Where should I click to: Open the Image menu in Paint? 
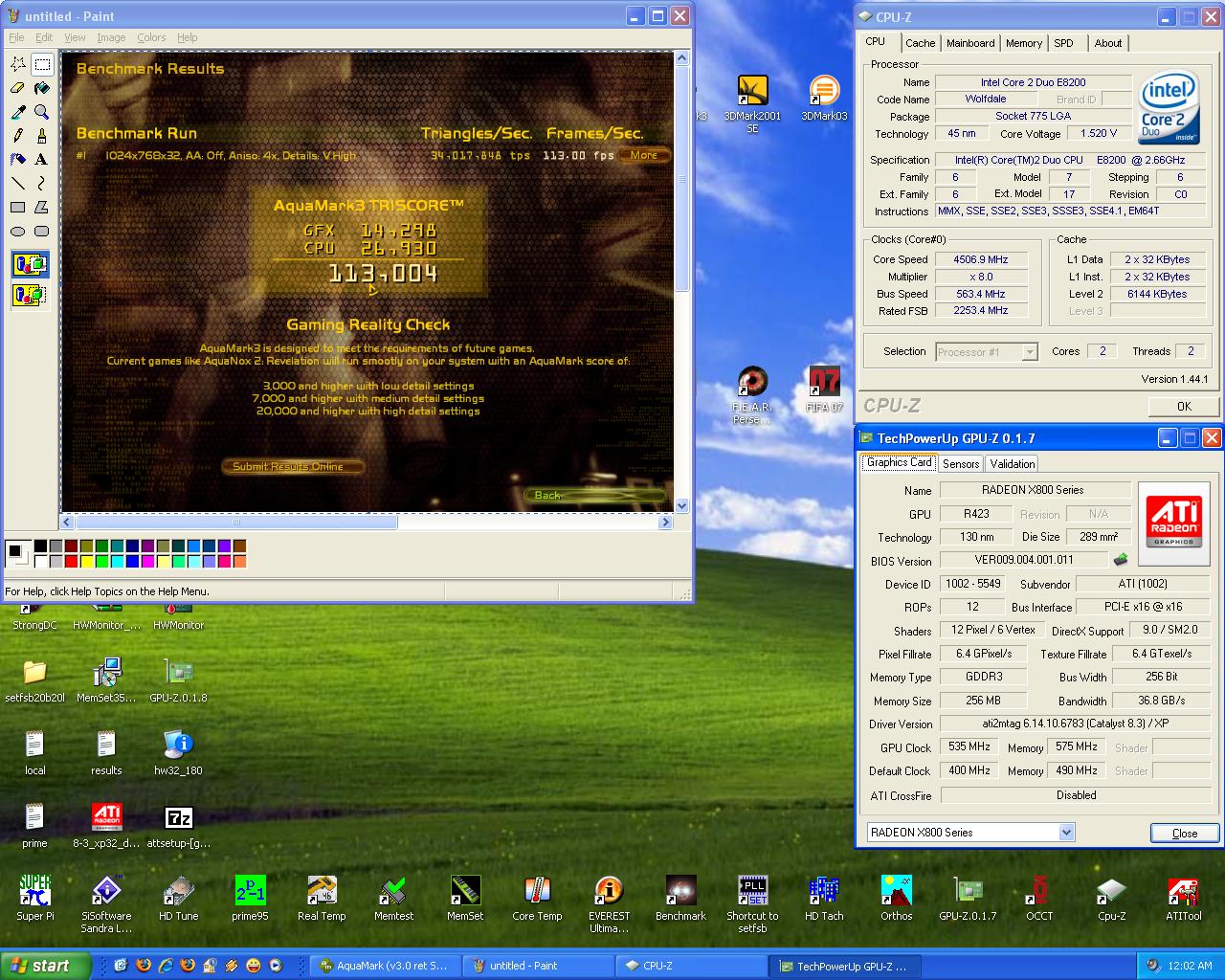111,37
